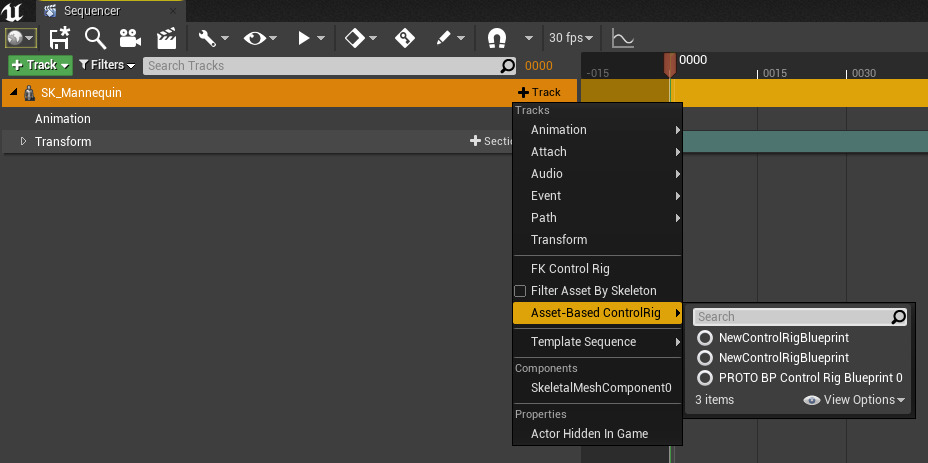The width and height of the screenshot is (928, 463).
Task: Click the Create Camera icon
Action: point(130,38)
